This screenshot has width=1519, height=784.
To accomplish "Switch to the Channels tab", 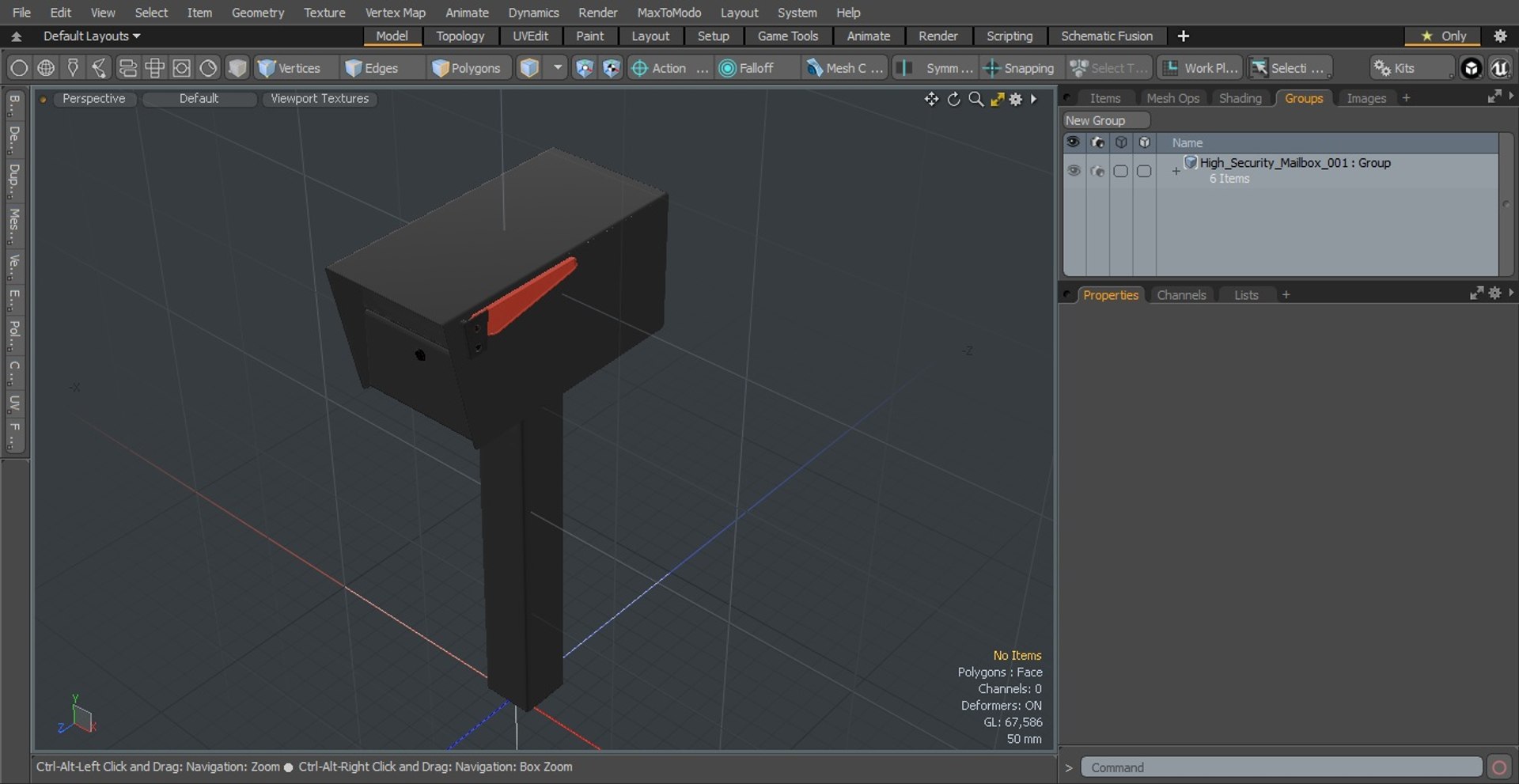I will click(1181, 295).
